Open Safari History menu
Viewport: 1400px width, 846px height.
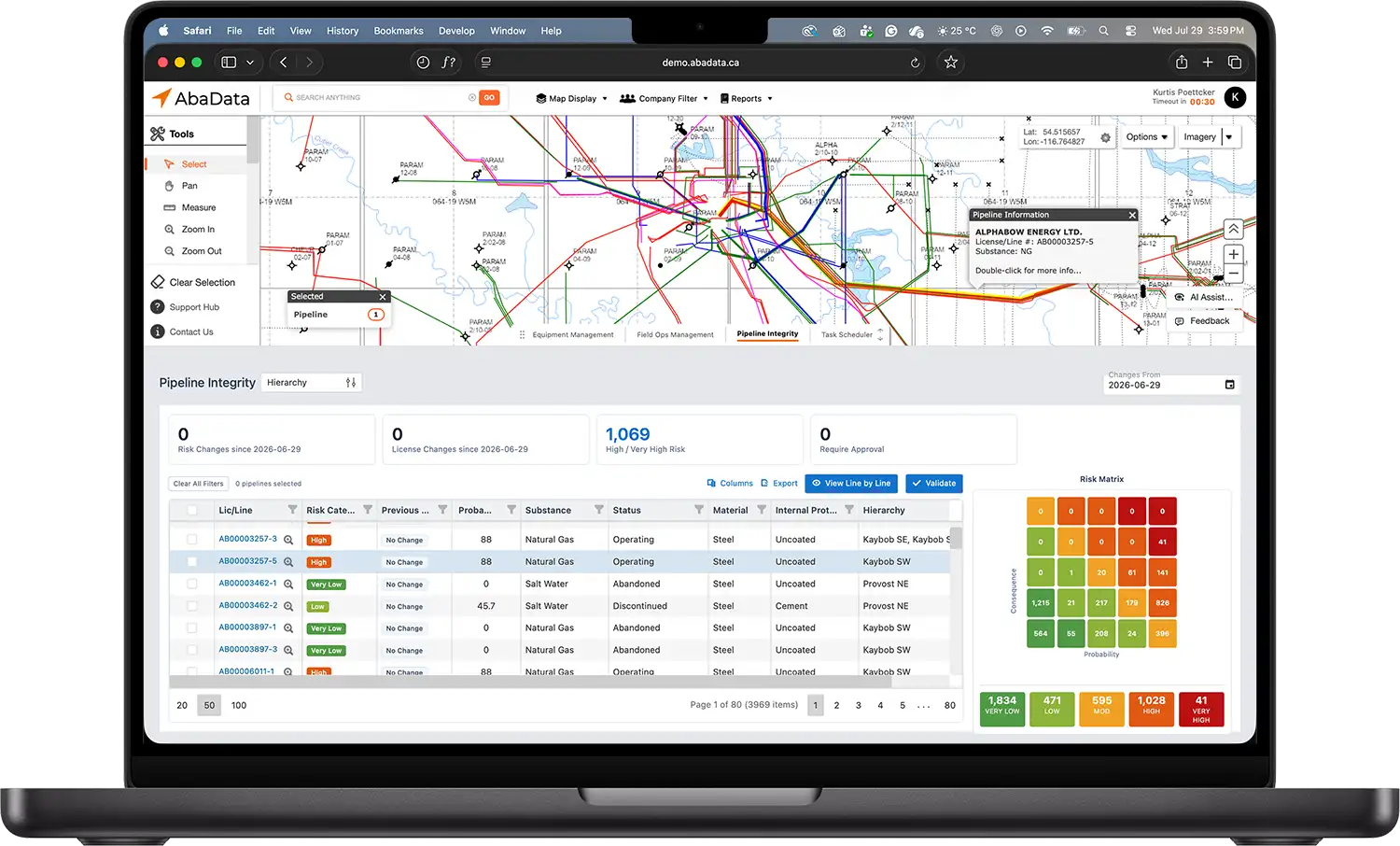coord(343,31)
